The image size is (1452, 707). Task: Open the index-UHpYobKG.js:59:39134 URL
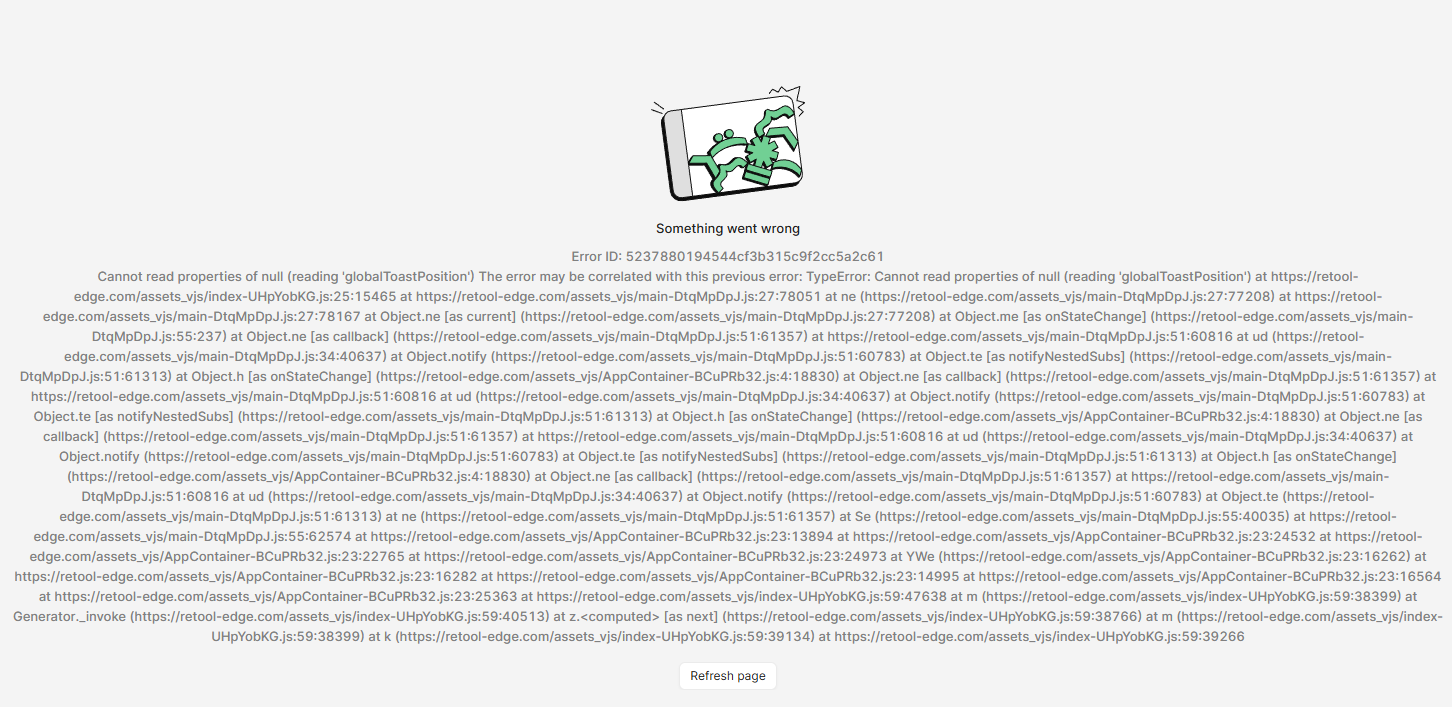point(606,636)
